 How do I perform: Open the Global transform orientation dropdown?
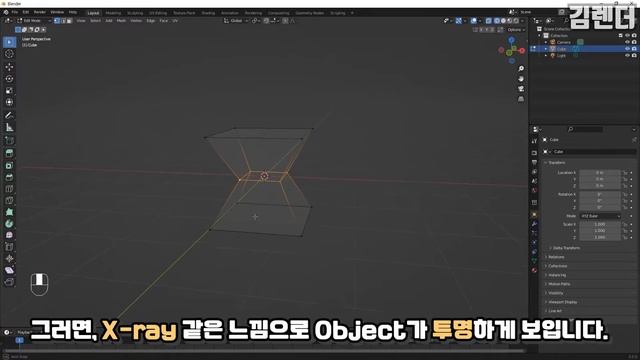coord(236,20)
